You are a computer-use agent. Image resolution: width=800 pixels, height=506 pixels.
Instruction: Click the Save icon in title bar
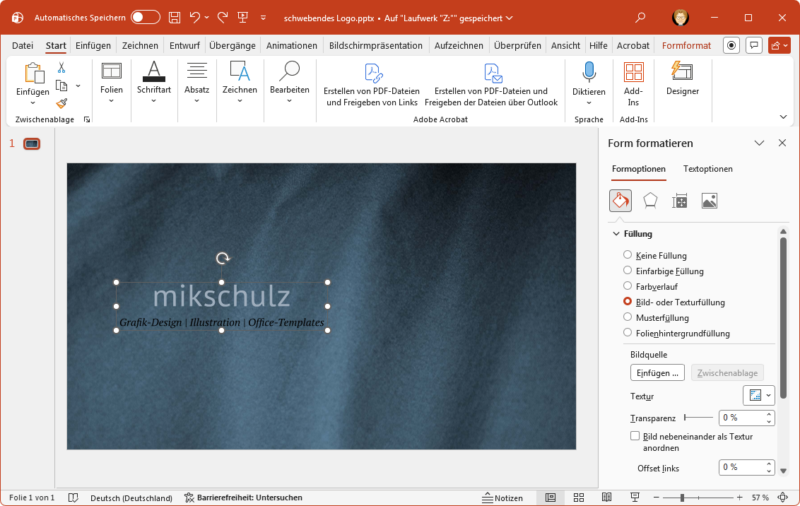click(174, 18)
